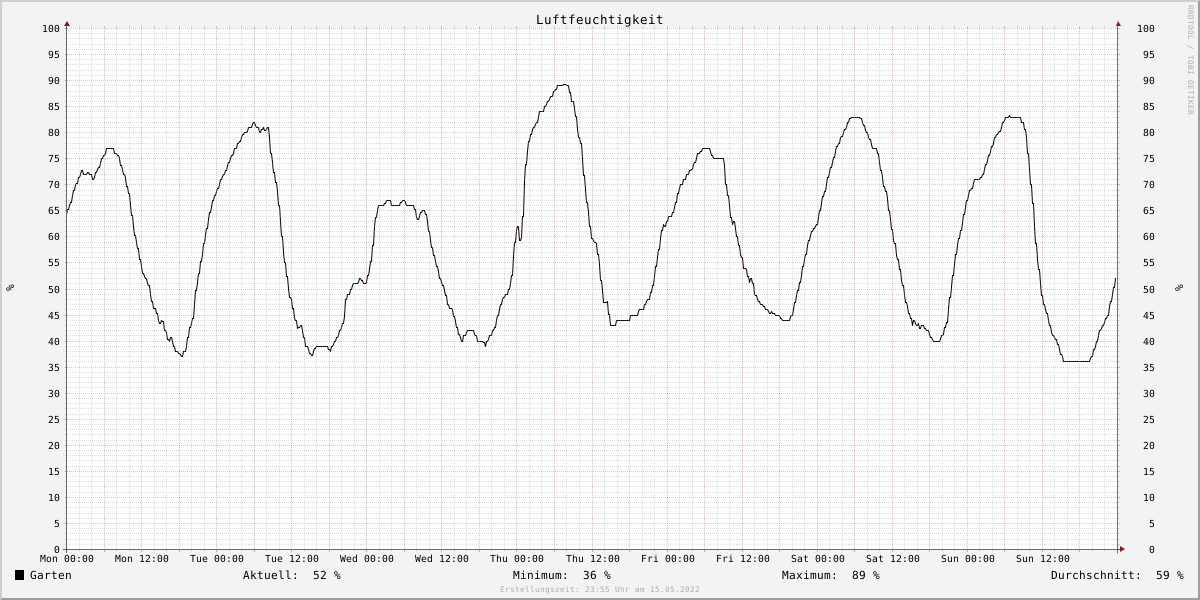Select the minimum value "36 %"
This screenshot has width=1200, height=600.
point(597,575)
